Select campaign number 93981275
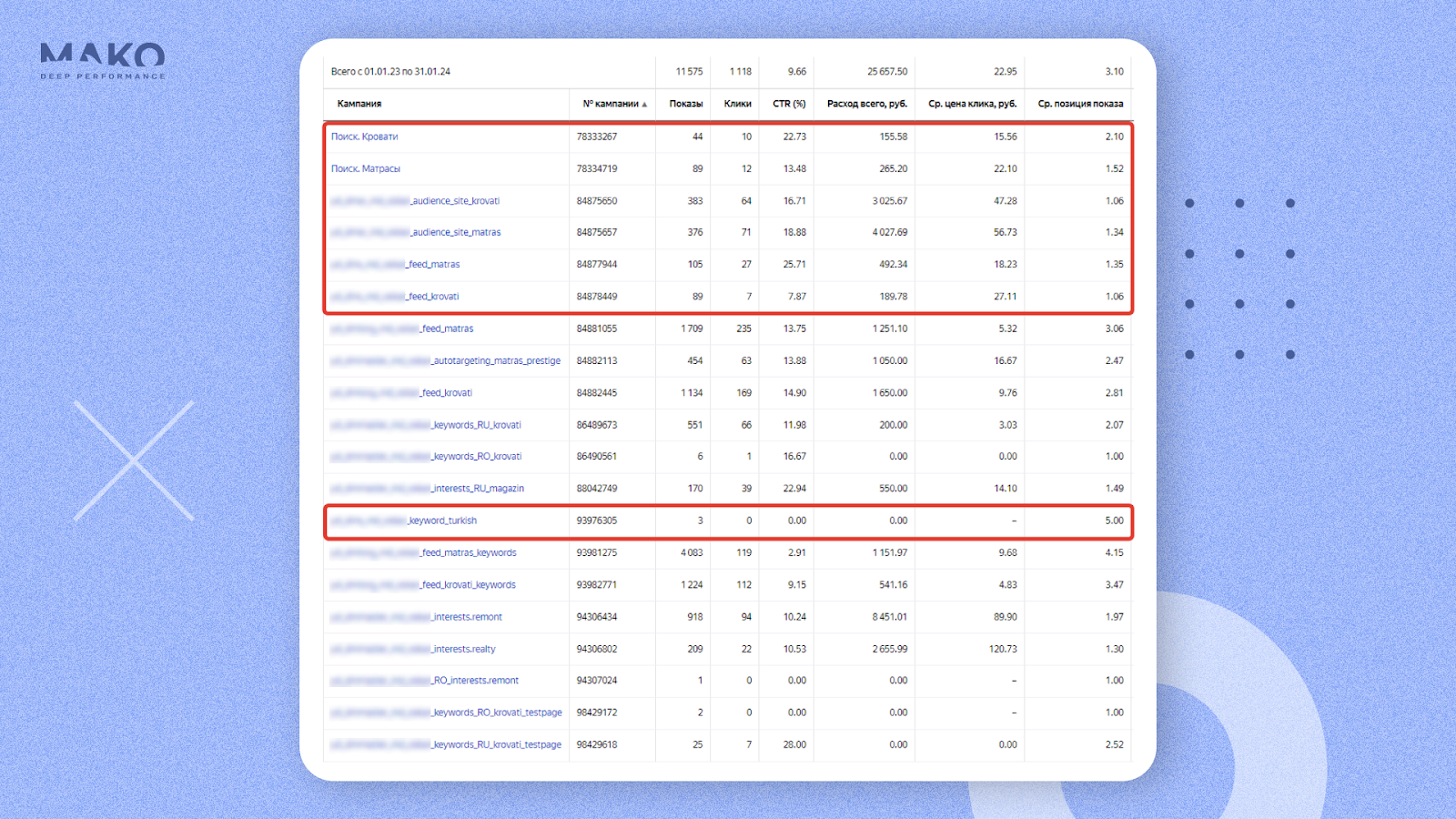 (597, 553)
